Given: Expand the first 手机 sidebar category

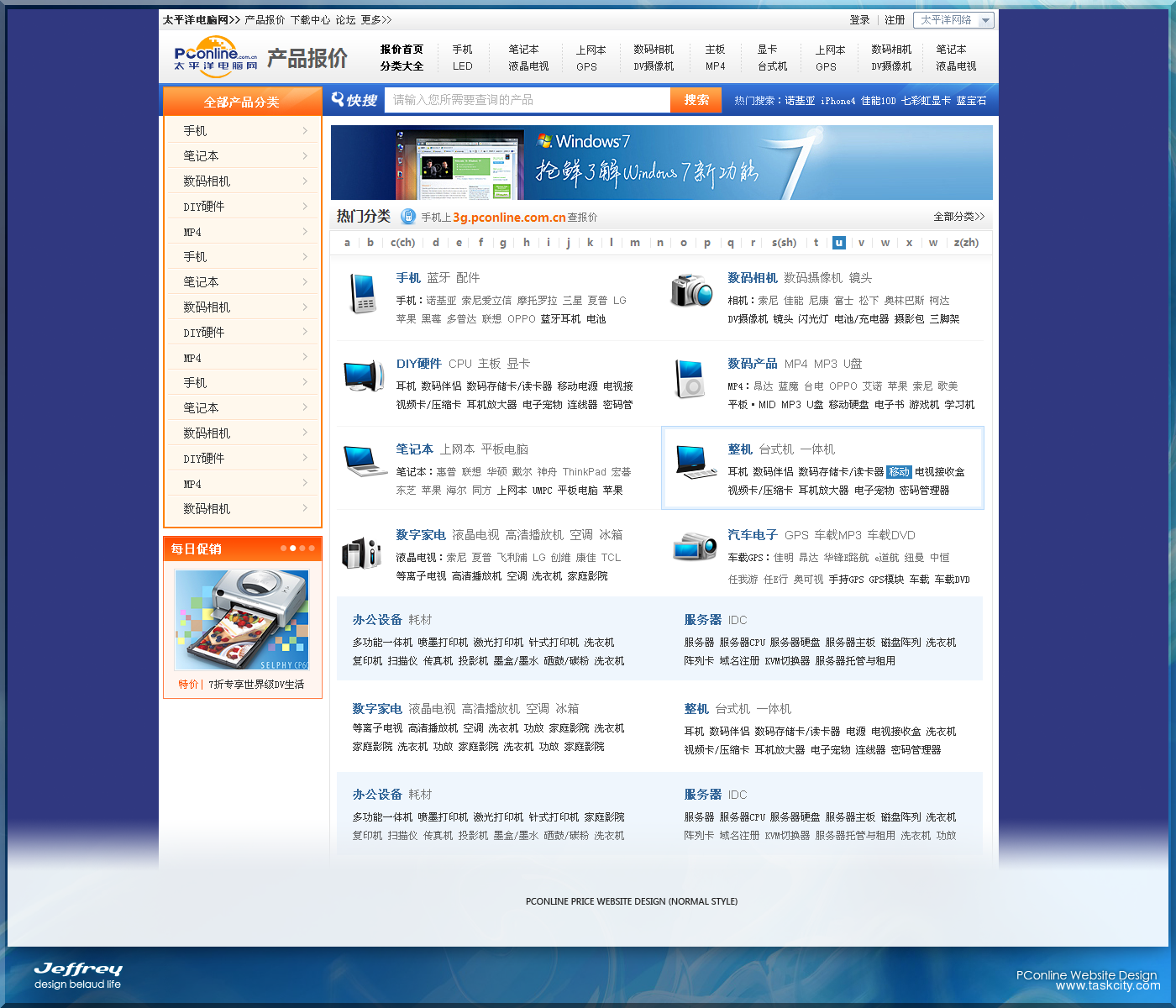Looking at the screenshot, I should coord(242,131).
